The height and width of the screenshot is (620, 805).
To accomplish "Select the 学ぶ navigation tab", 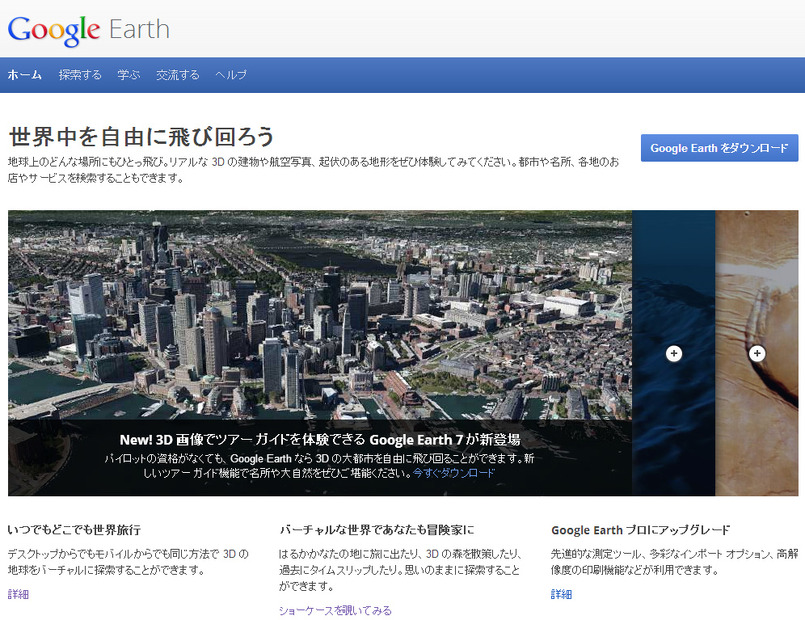I will pyautogui.click(x=129, y=75).
